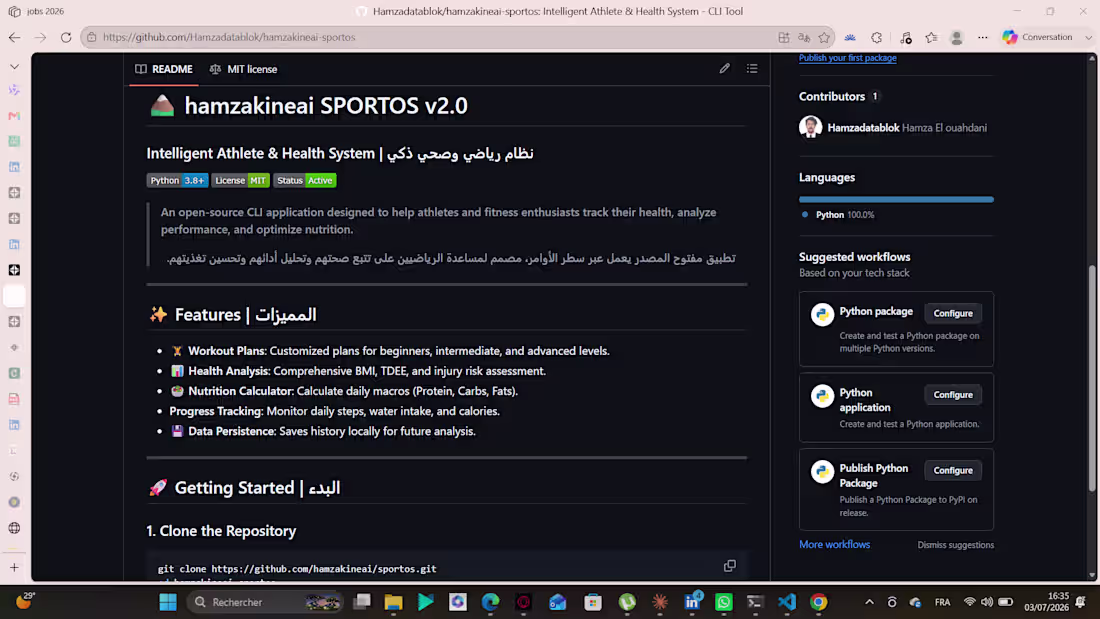Switch to the README tab
1100x619 pixels.
163,69
